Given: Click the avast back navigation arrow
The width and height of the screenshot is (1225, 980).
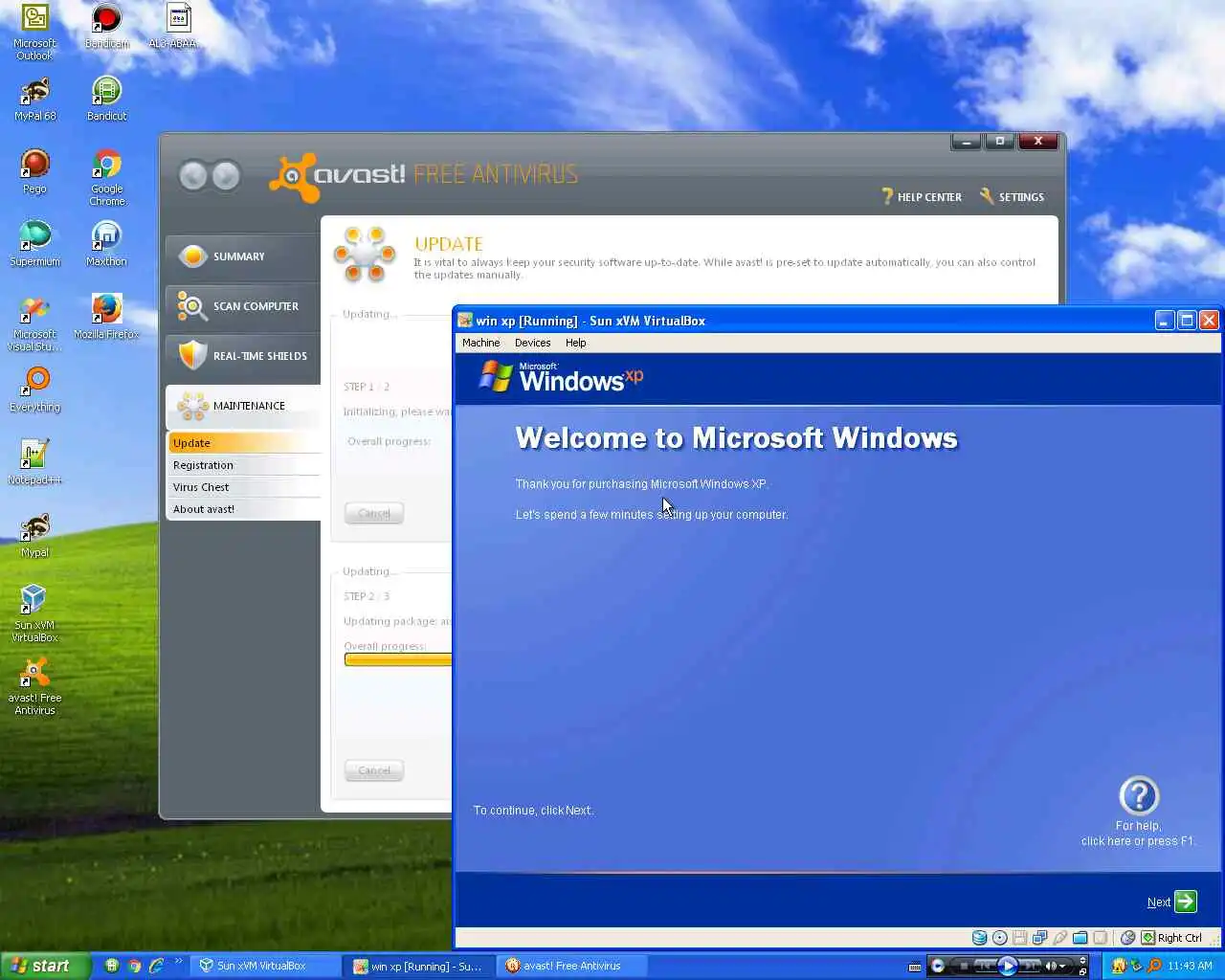Looking at the screenshot, I should click(193, 175).
